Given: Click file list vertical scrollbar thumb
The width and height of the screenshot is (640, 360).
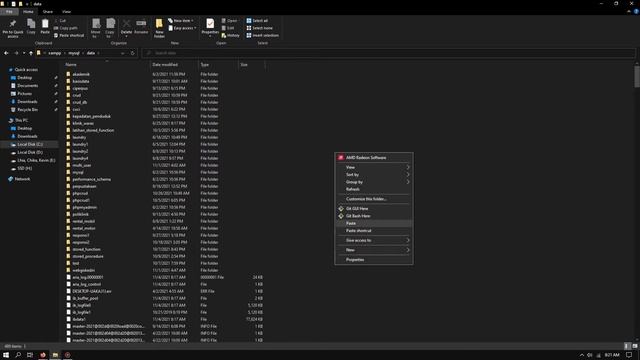Looking at the screenshot, I should coord(637,76).
